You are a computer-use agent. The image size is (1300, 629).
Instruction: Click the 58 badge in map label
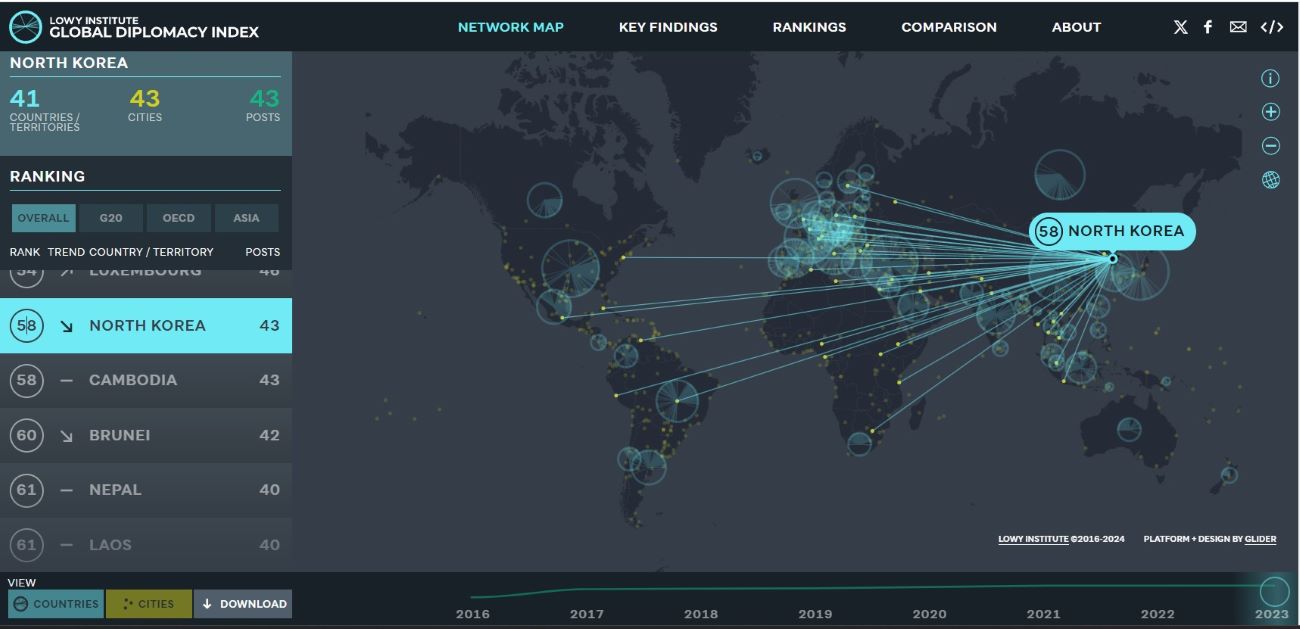click(1048, 231)
